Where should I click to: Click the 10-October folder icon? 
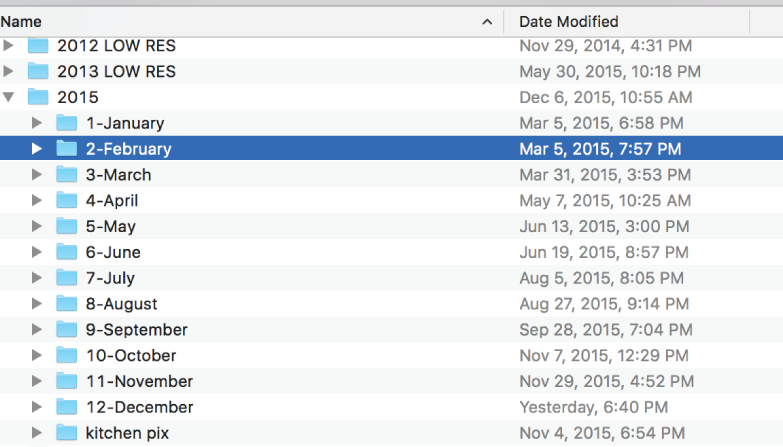point(66,355)
